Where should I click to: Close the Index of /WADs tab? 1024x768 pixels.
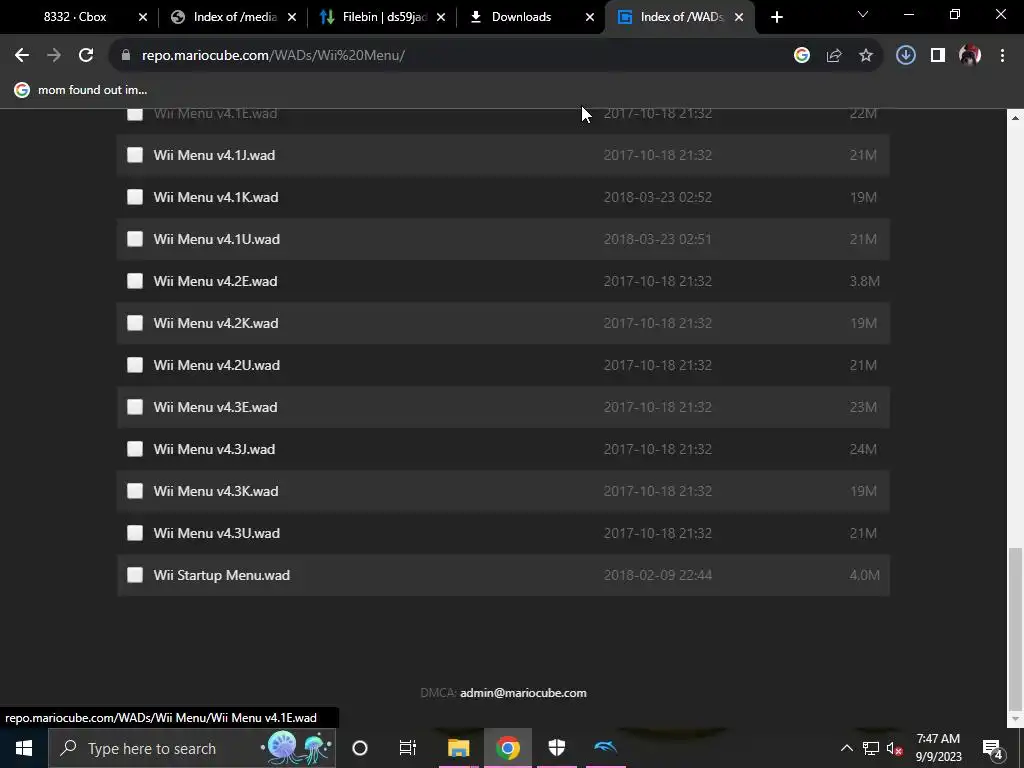(739, 18)
